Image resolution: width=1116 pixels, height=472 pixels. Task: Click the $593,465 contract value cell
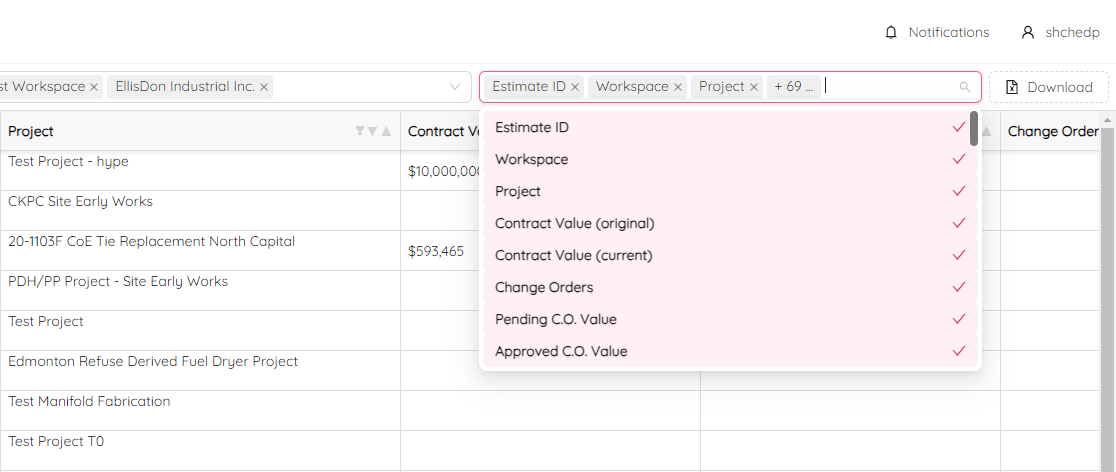point(436,251)
